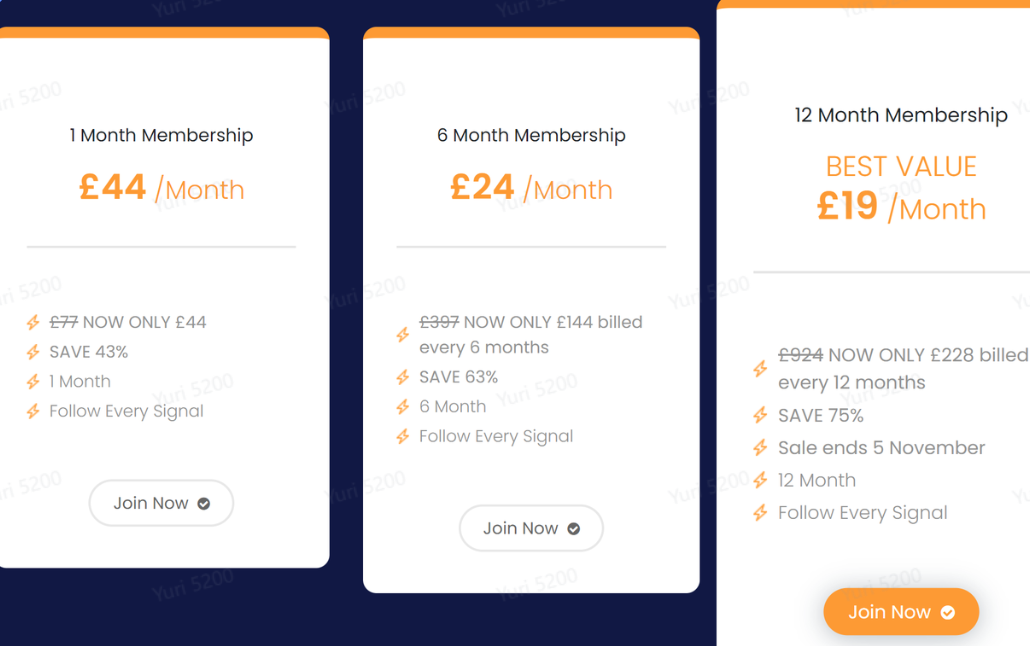Click lightning icon beside 12 Month feature
This screenshot has height=646, width=1030.
tap(760, 480)
